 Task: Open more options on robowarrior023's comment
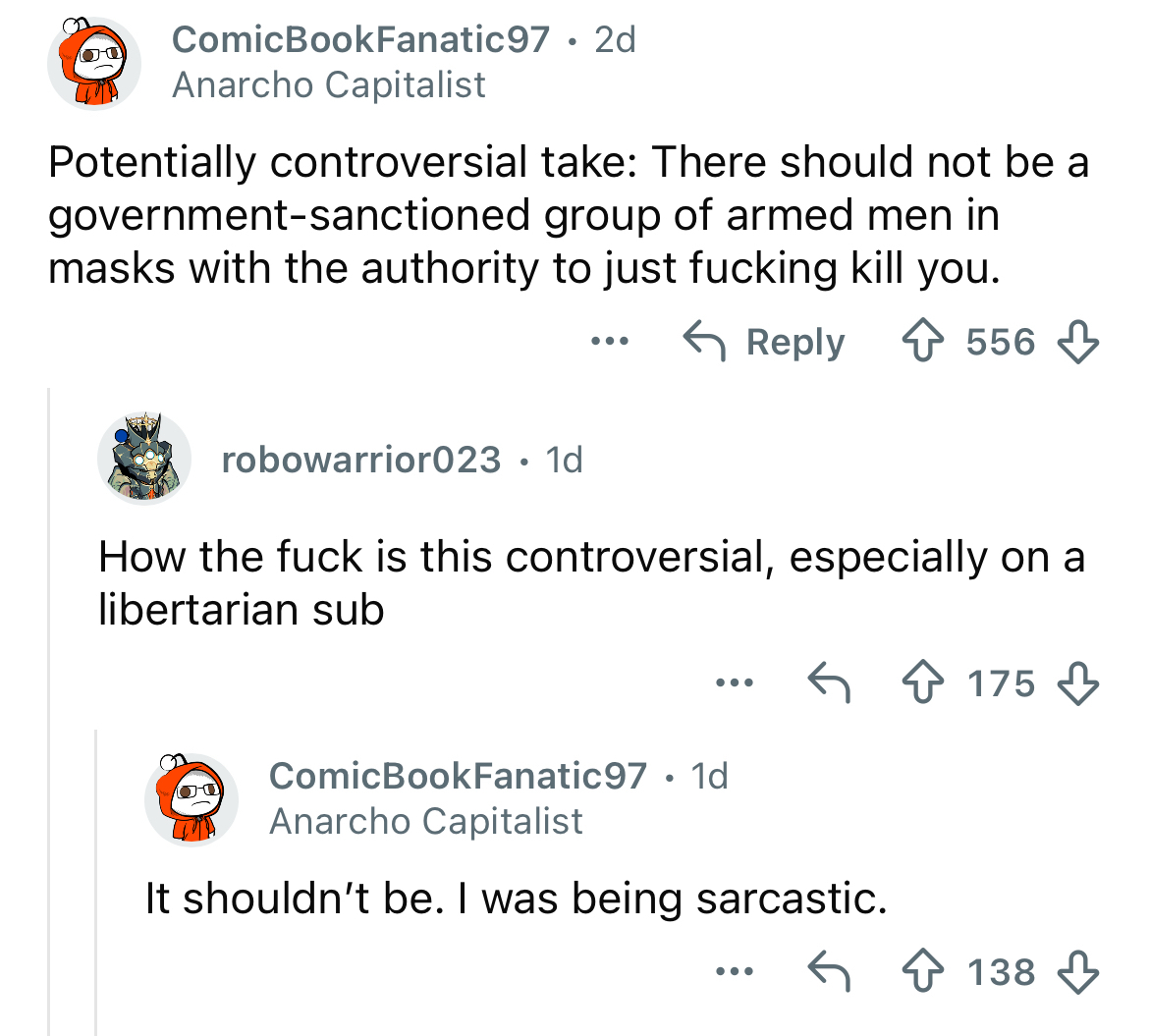click(x=735, y=682)
